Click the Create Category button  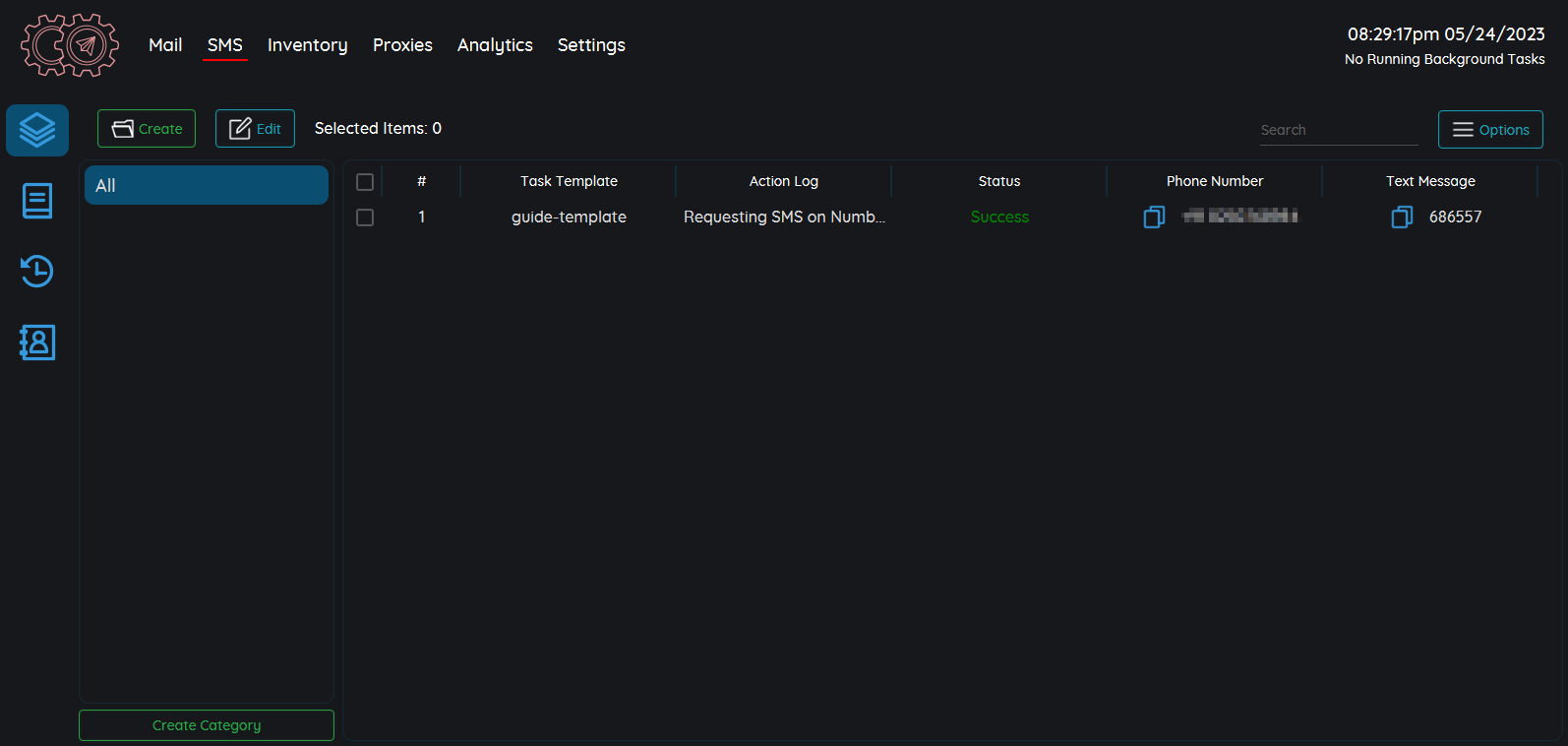pos(207,725)
